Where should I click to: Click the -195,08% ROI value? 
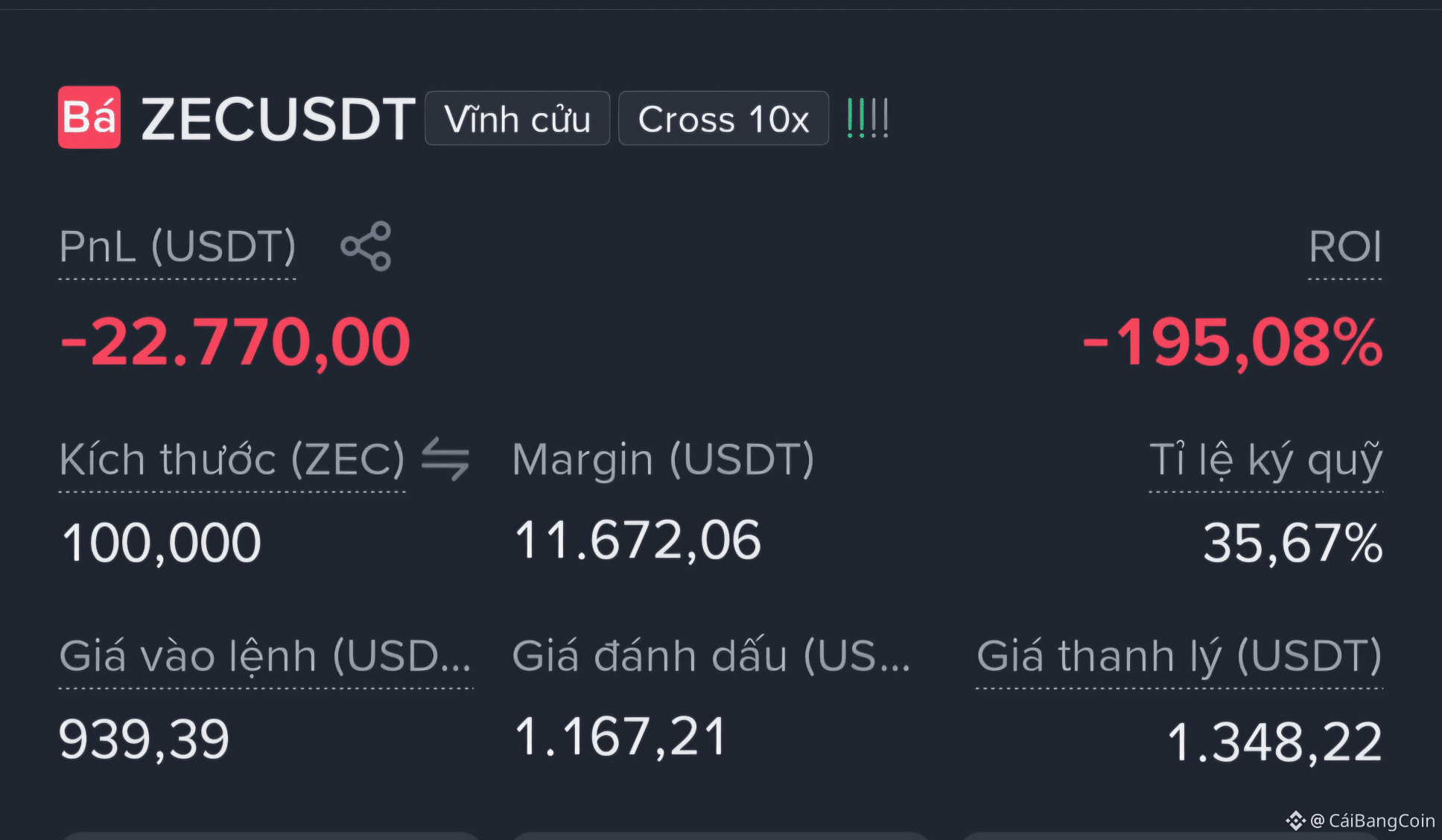pos(1233,343)
